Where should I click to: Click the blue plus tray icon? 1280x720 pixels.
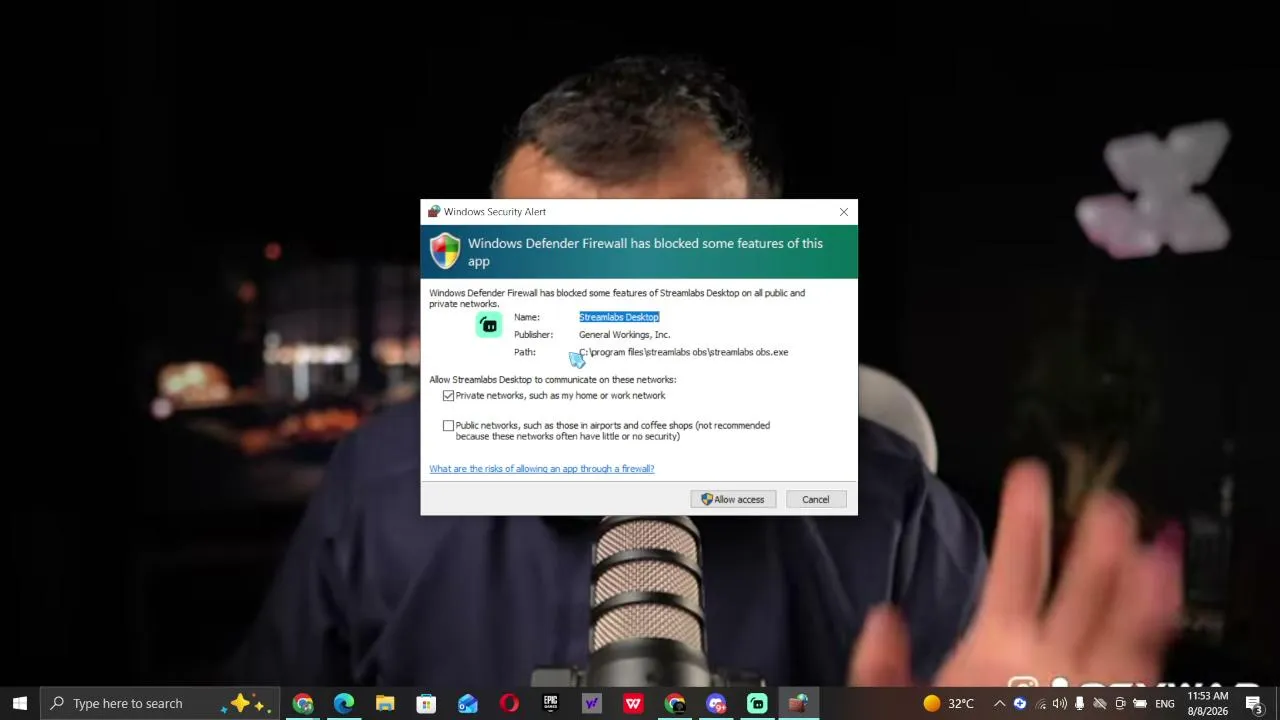point(1020,703)
